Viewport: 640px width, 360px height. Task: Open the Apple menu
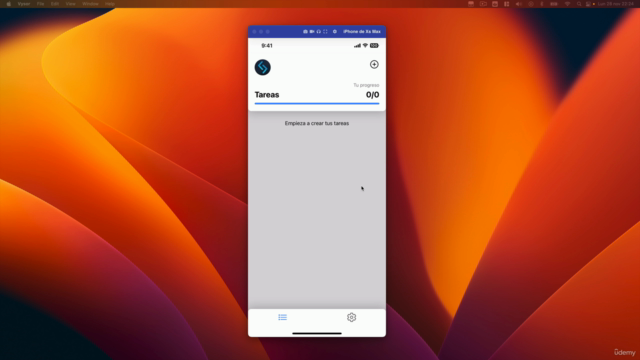pyautogui.click(x=9, y=4)
